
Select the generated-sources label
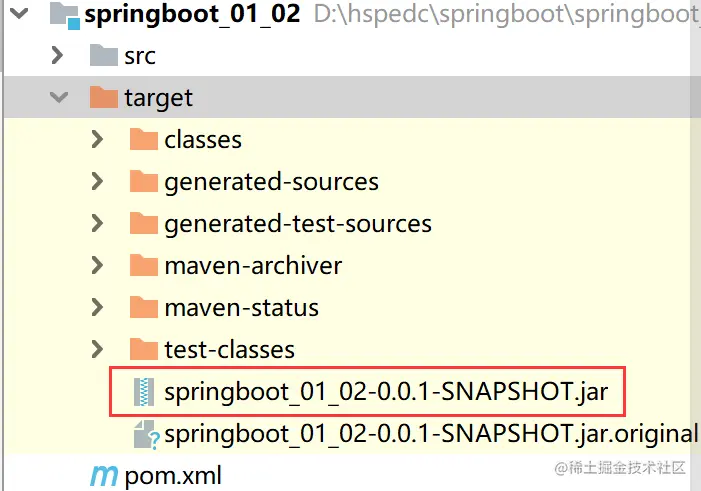(x=271, y=182)
